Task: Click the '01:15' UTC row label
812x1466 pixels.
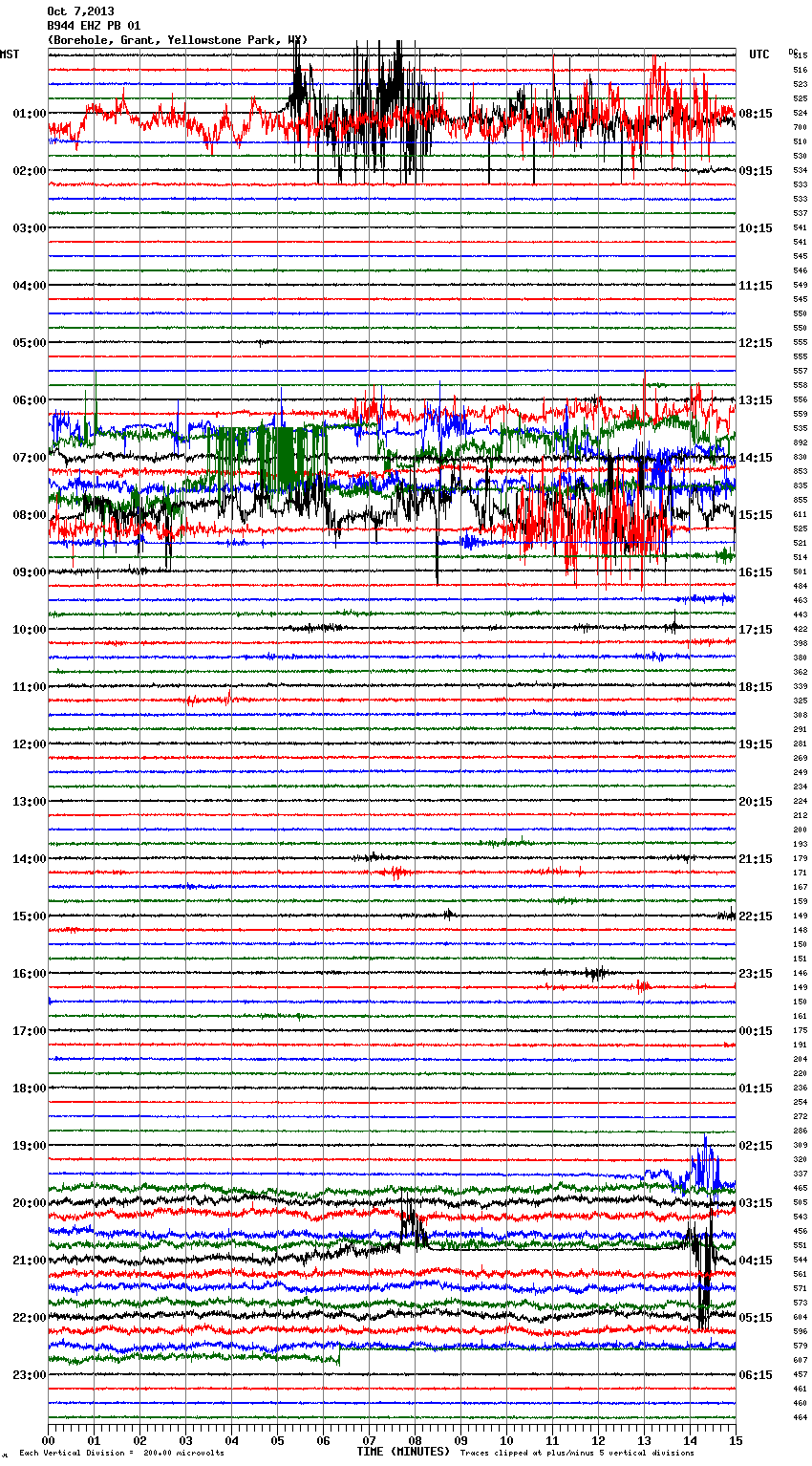Action: pyautogui.click(x=756, y=1089)
